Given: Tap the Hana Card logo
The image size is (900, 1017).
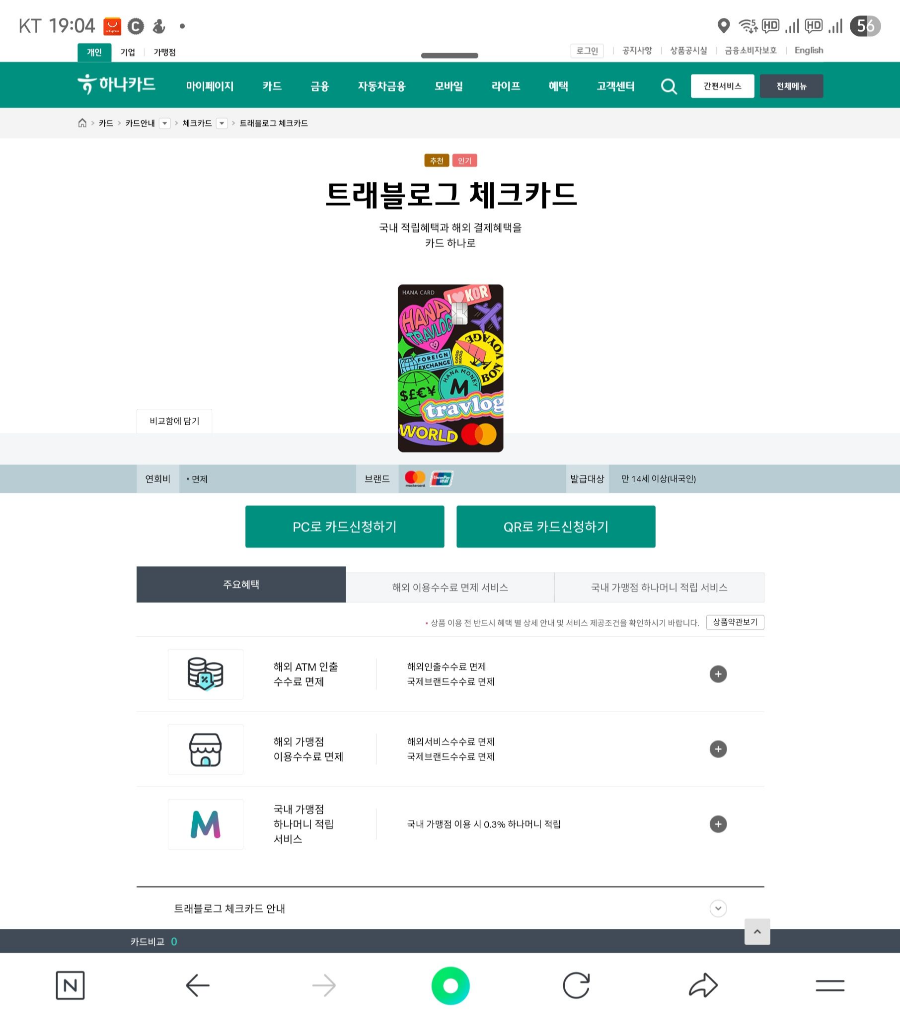Looking at the screenshot, I should [117, 84].
